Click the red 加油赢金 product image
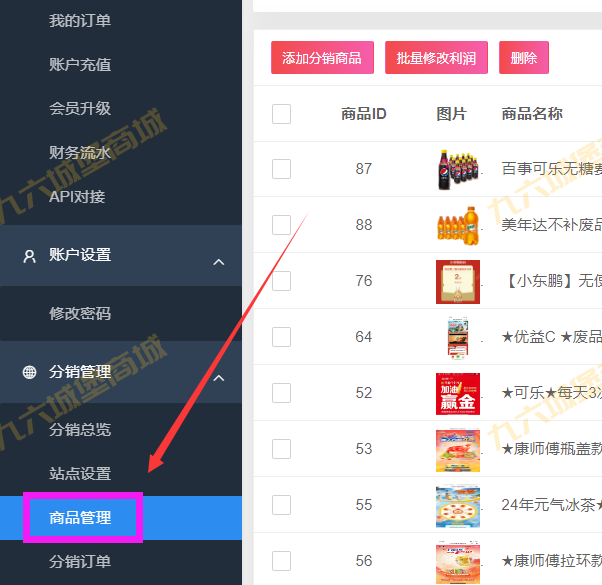The height and width of the screenshot is (585, 602). point(458,393)
